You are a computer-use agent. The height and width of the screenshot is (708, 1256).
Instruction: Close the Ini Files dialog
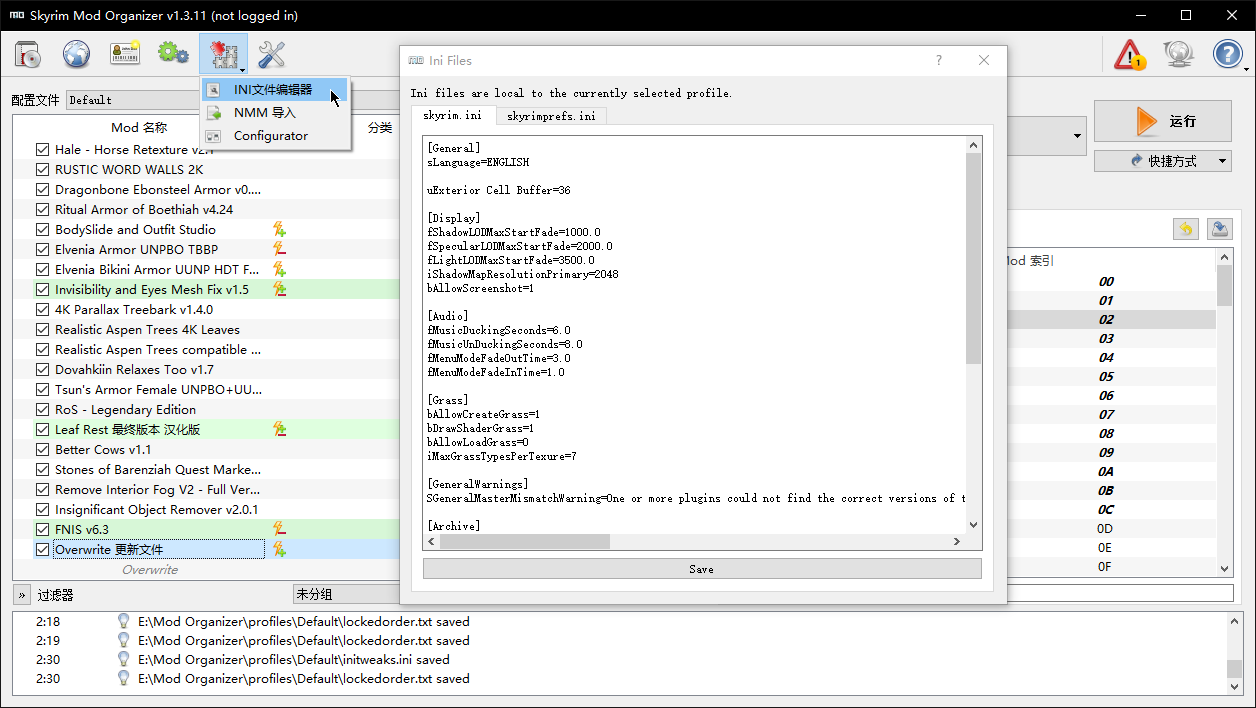(984, 61)
